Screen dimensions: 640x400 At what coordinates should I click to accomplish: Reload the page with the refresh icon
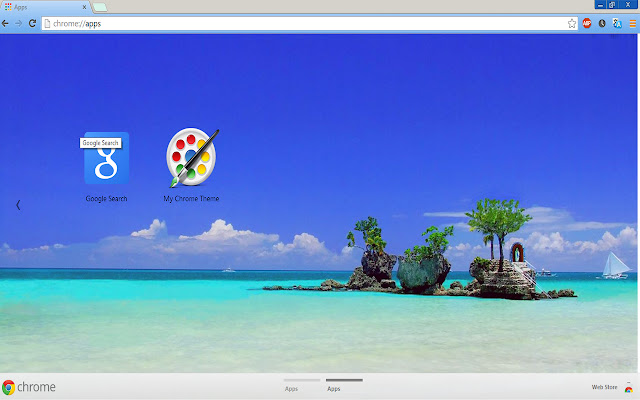pos(33,23)
